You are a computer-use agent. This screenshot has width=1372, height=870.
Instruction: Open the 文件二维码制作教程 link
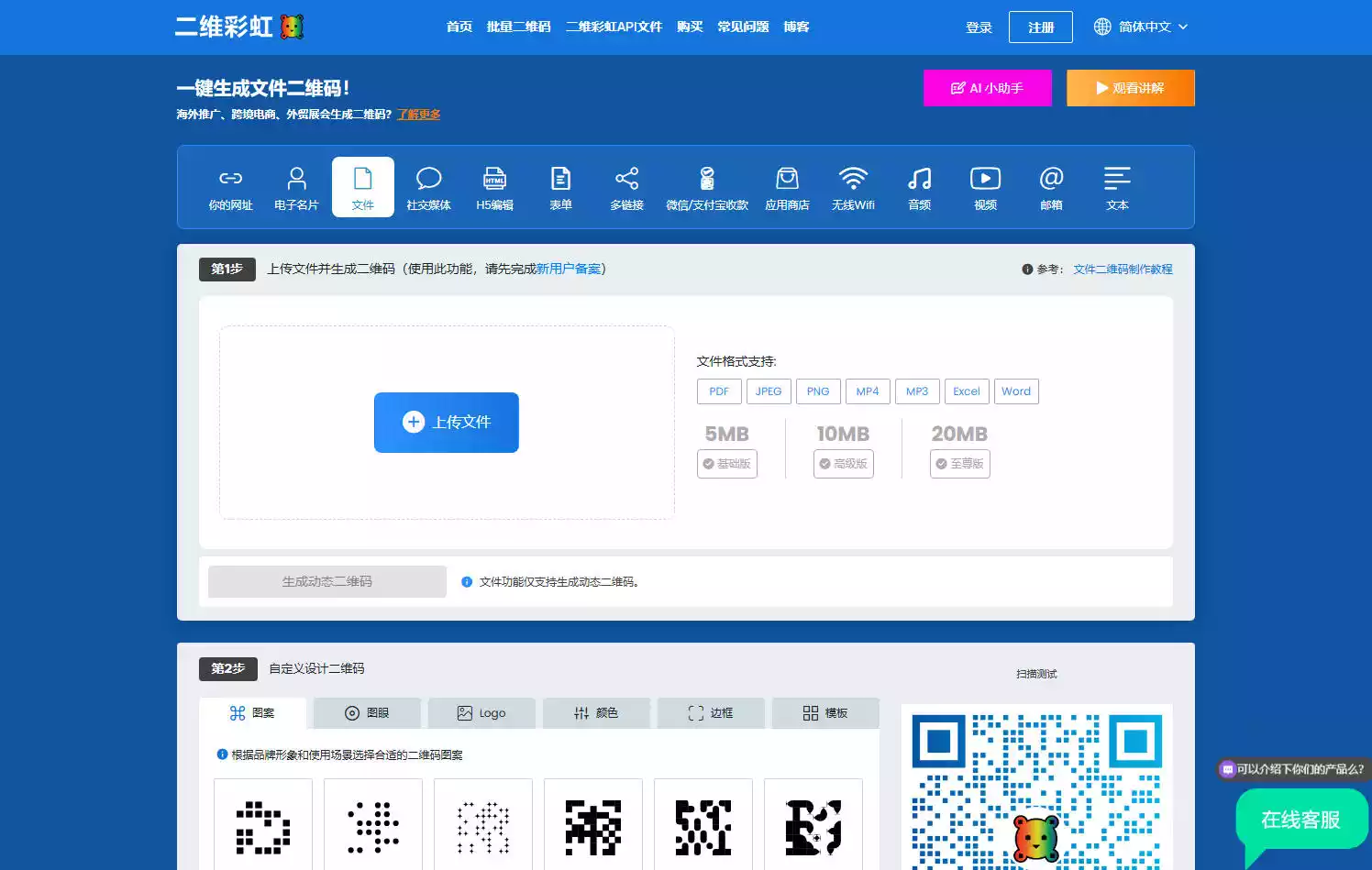tap(1123, 270)
